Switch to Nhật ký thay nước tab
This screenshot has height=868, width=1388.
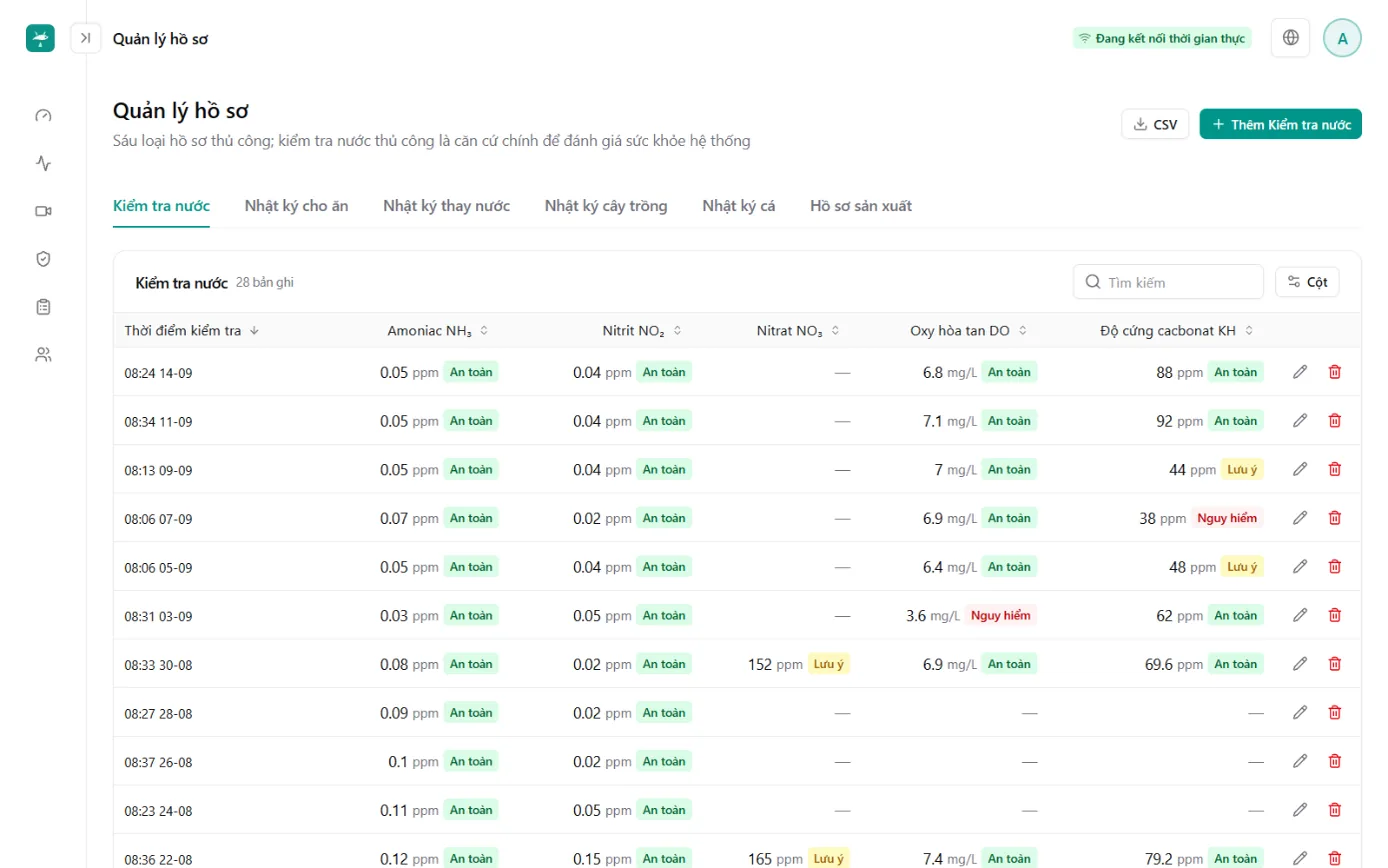pyautogui.click(x=446, y=206)
